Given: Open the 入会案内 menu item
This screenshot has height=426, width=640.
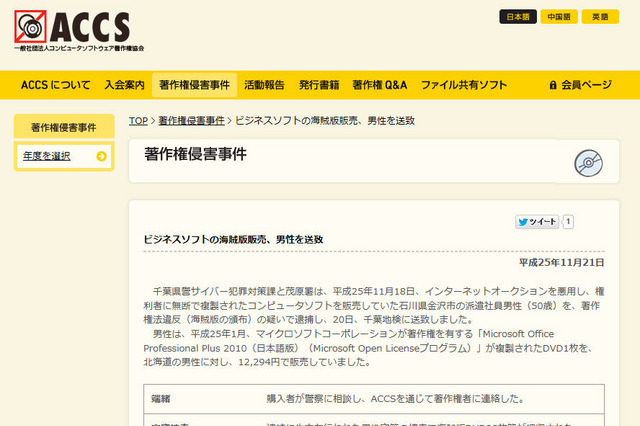Looking at the screenshot, I should point(124,85).
